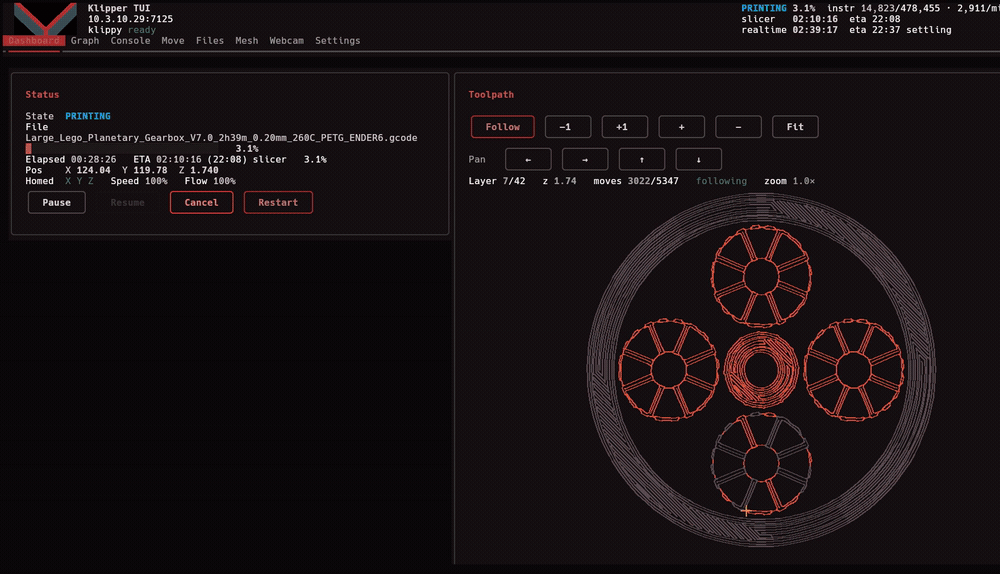Click the bottom planet gear in toolpath preview
The width and height of the screenshot is (1000, 574).
pyautogui.click(x=761, y=463)
